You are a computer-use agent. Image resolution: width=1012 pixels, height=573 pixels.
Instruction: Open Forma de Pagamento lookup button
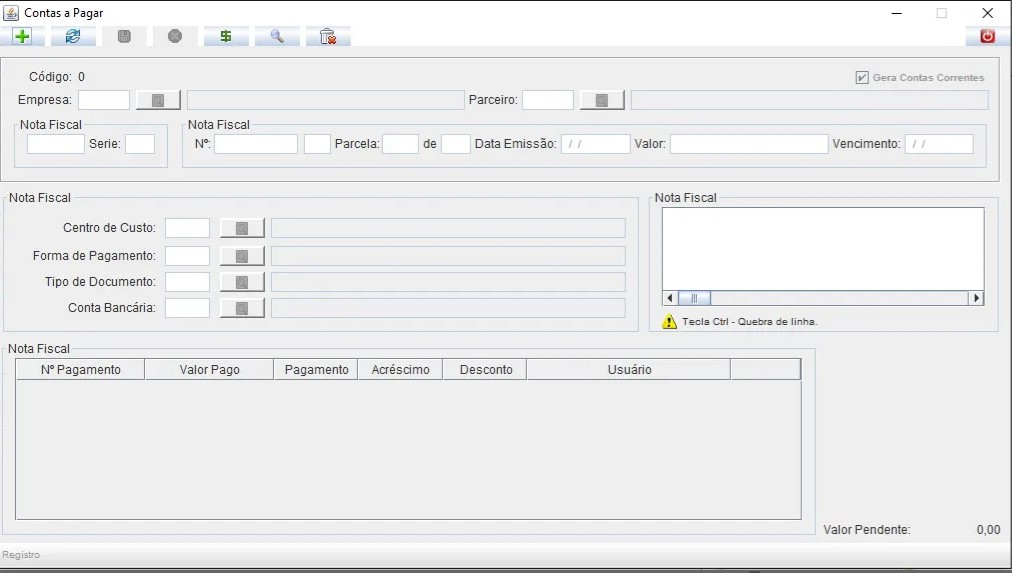[242, 256]
